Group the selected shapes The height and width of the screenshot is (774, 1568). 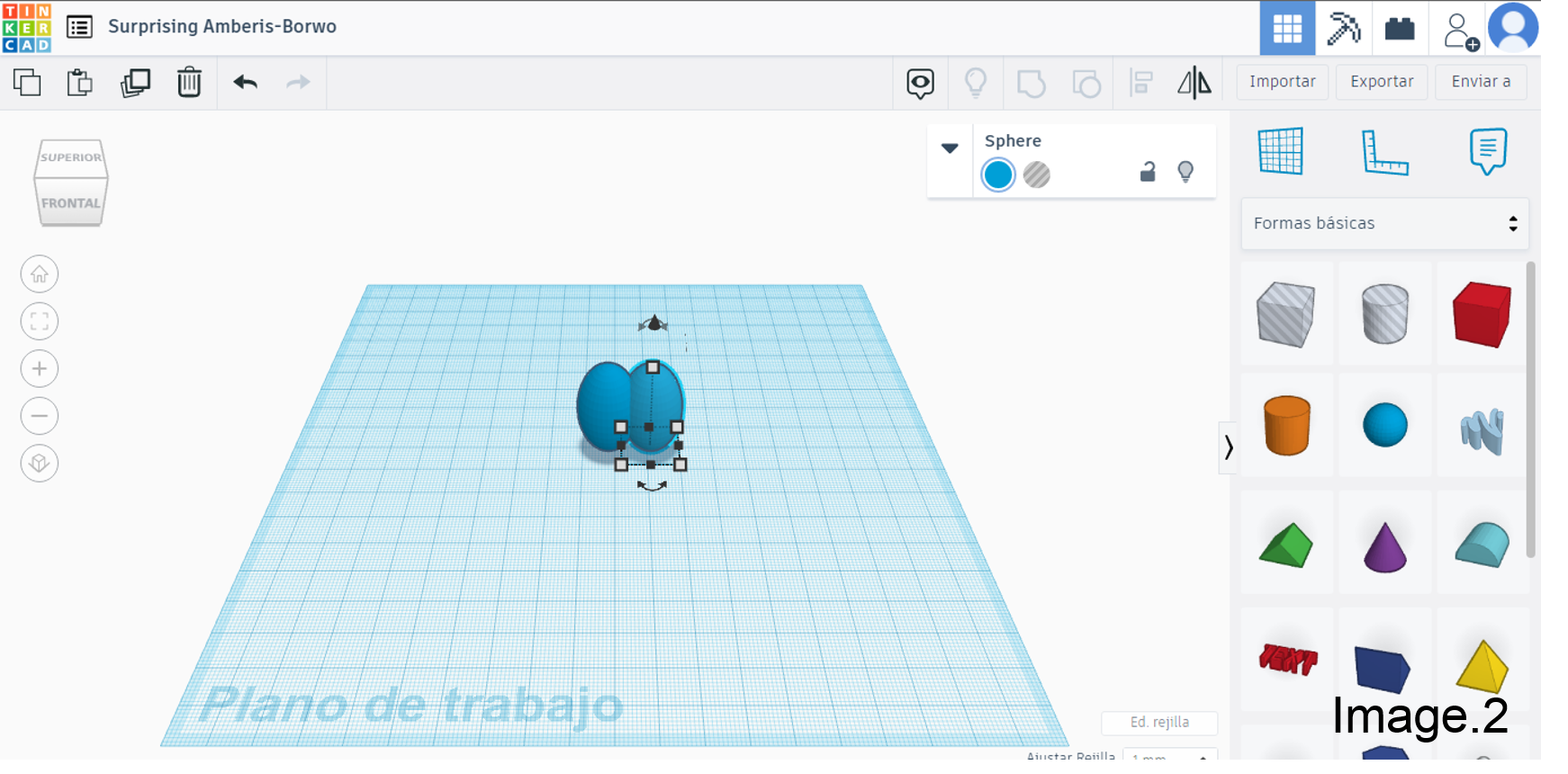[1031, 84]
